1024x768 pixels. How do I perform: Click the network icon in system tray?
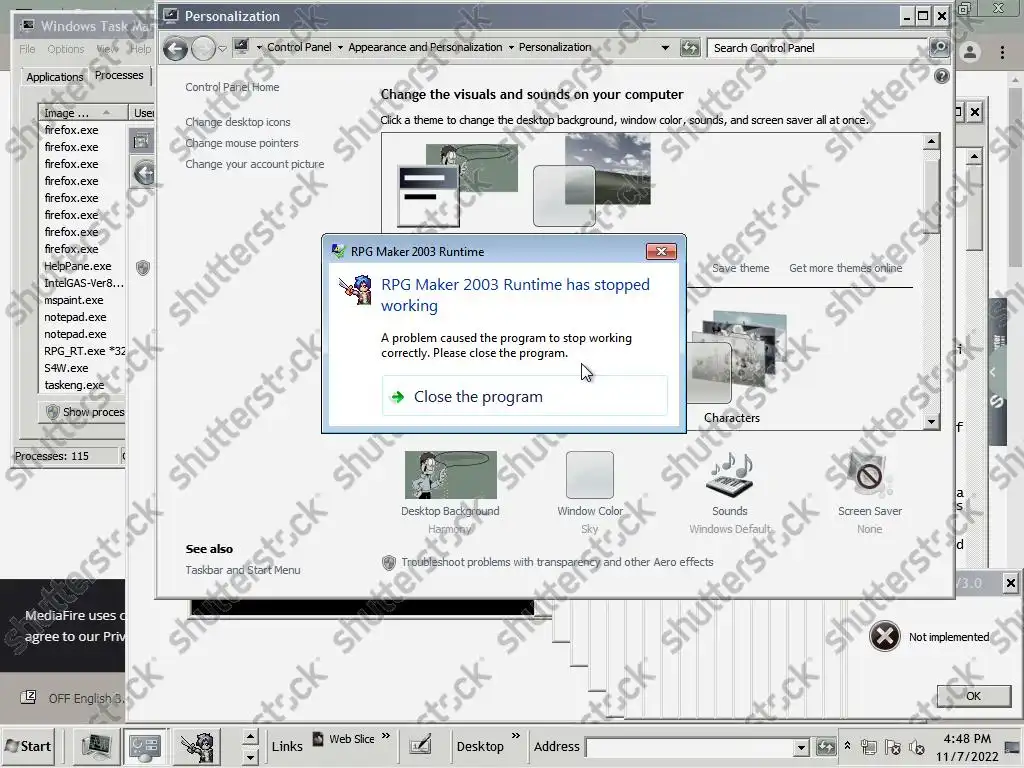(x=868, y=747)
